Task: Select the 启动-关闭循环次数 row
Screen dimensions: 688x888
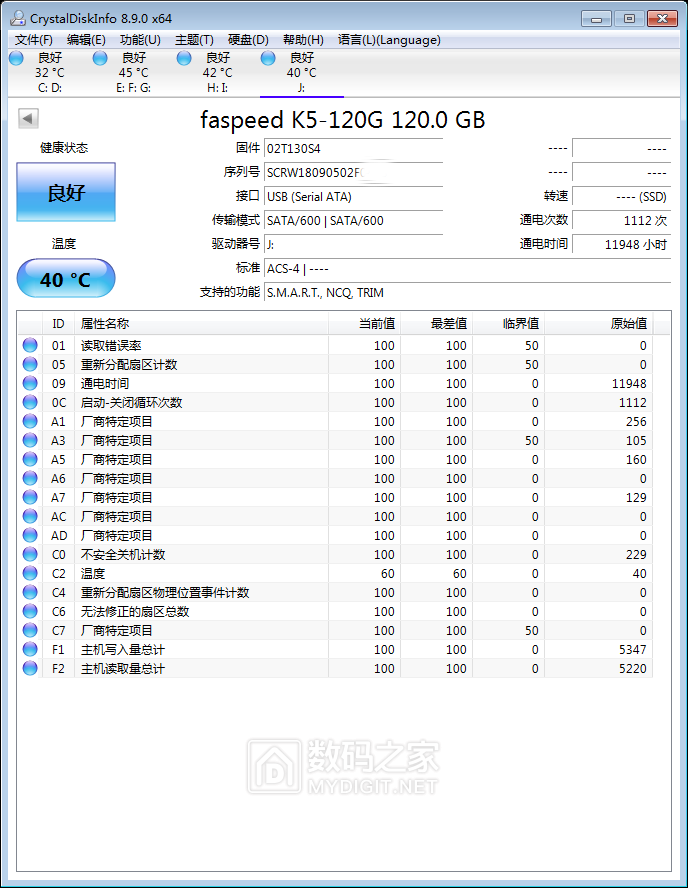Action: click(x=335, y=402)
